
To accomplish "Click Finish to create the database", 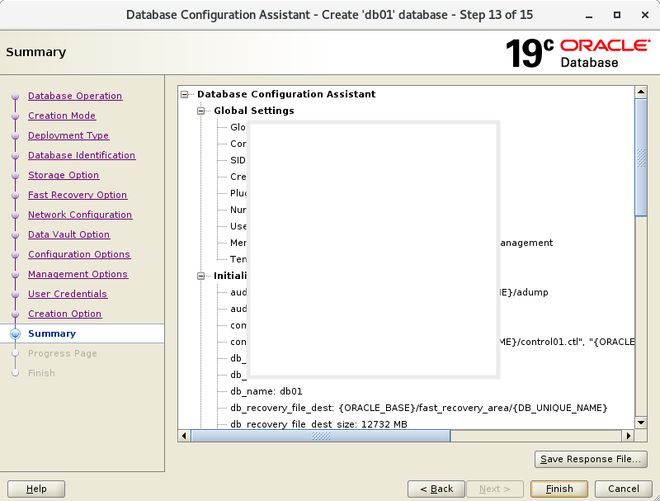I will (559, 489).
